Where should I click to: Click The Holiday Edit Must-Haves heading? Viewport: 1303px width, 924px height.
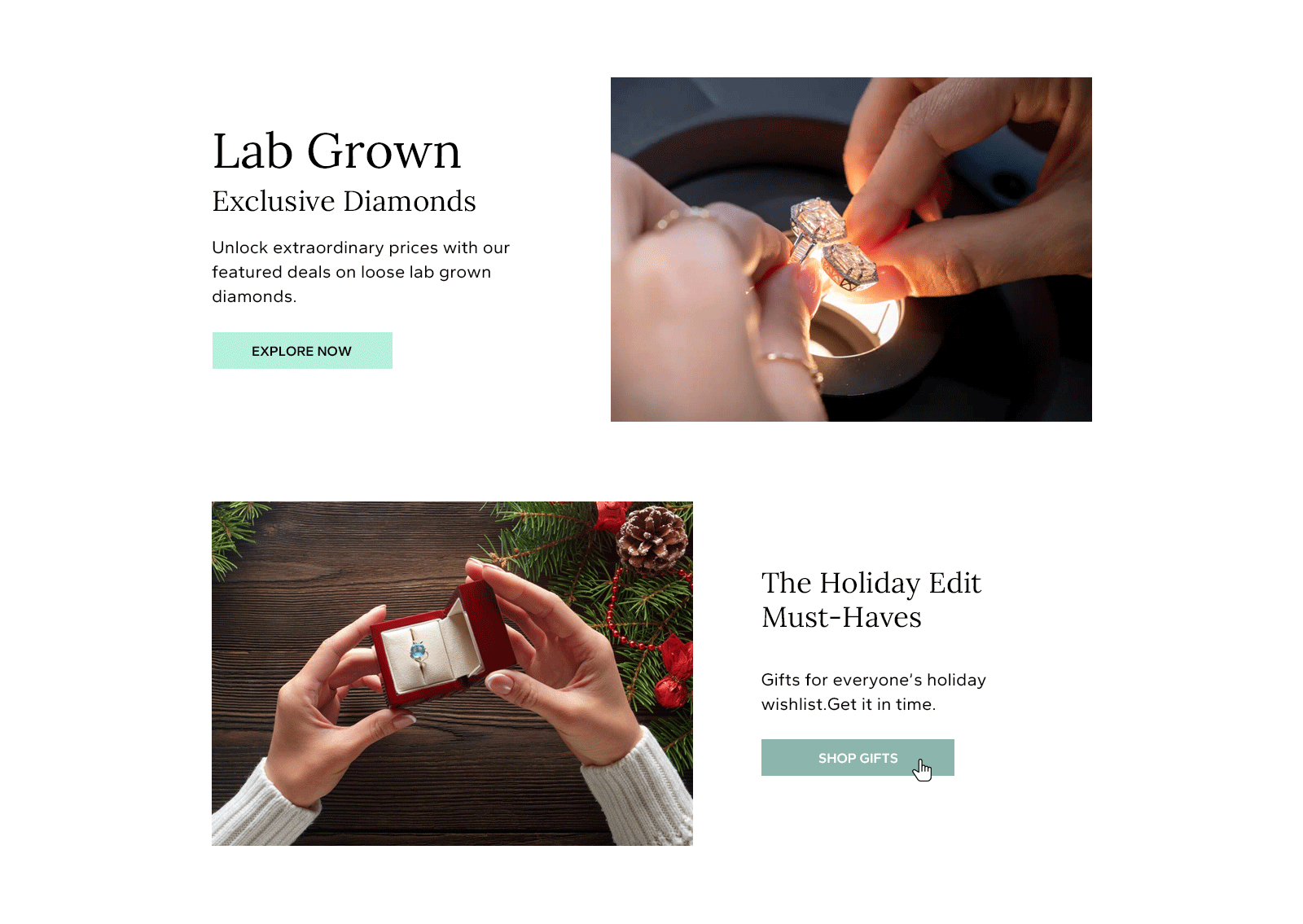click(x=871, y=600)
